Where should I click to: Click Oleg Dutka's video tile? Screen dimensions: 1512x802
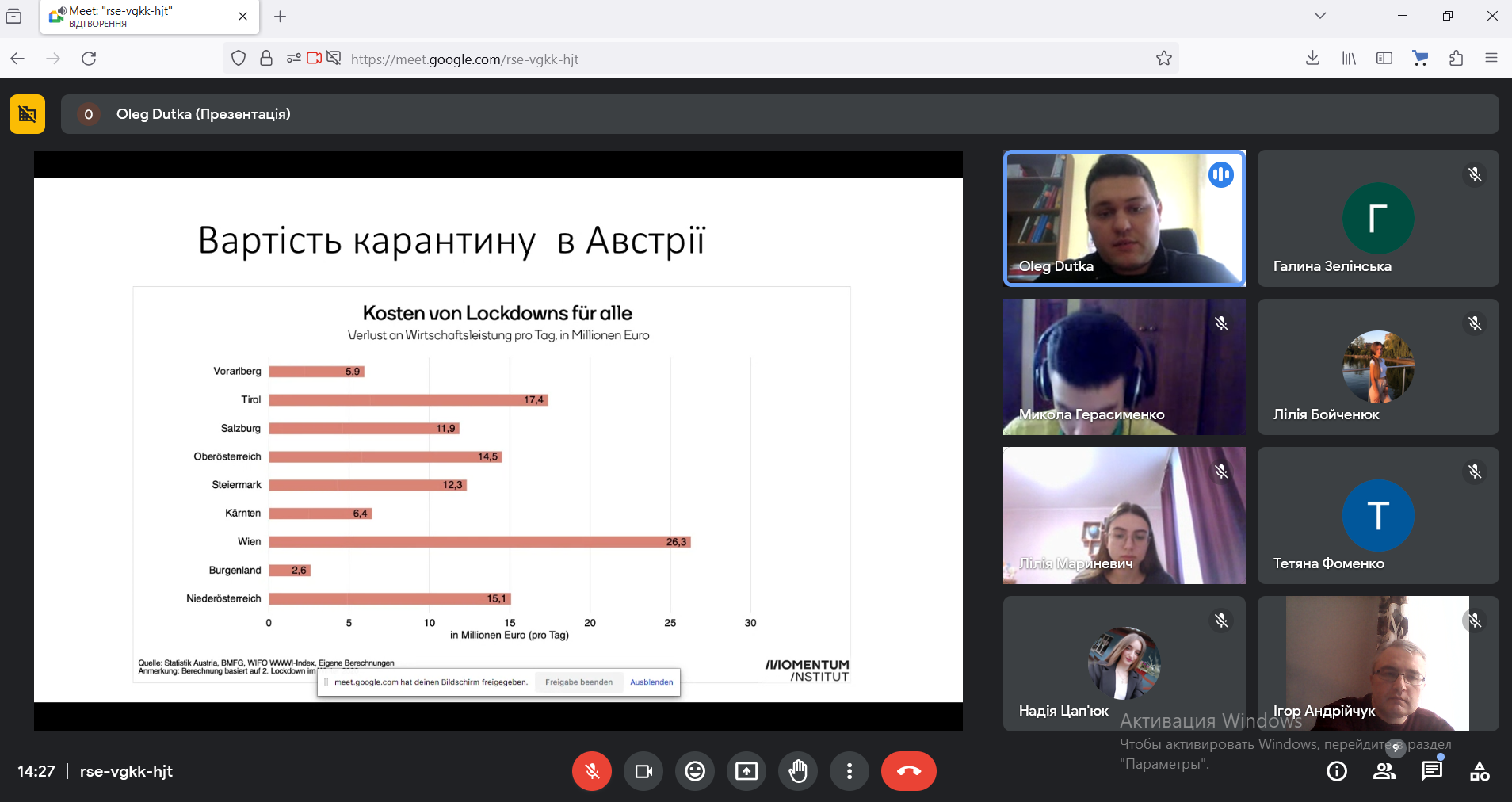[1124, 218]
